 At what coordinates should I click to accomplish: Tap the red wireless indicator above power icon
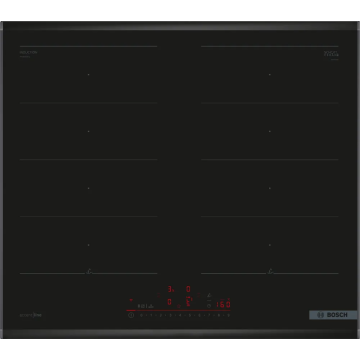pos(131,300)
